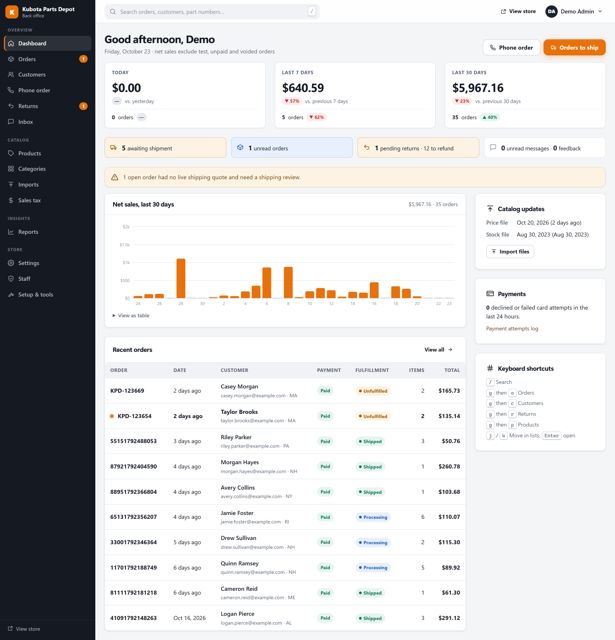Click the Catalog updates upload icon
This screenshot has width=615, height=640.
(490, 209)
